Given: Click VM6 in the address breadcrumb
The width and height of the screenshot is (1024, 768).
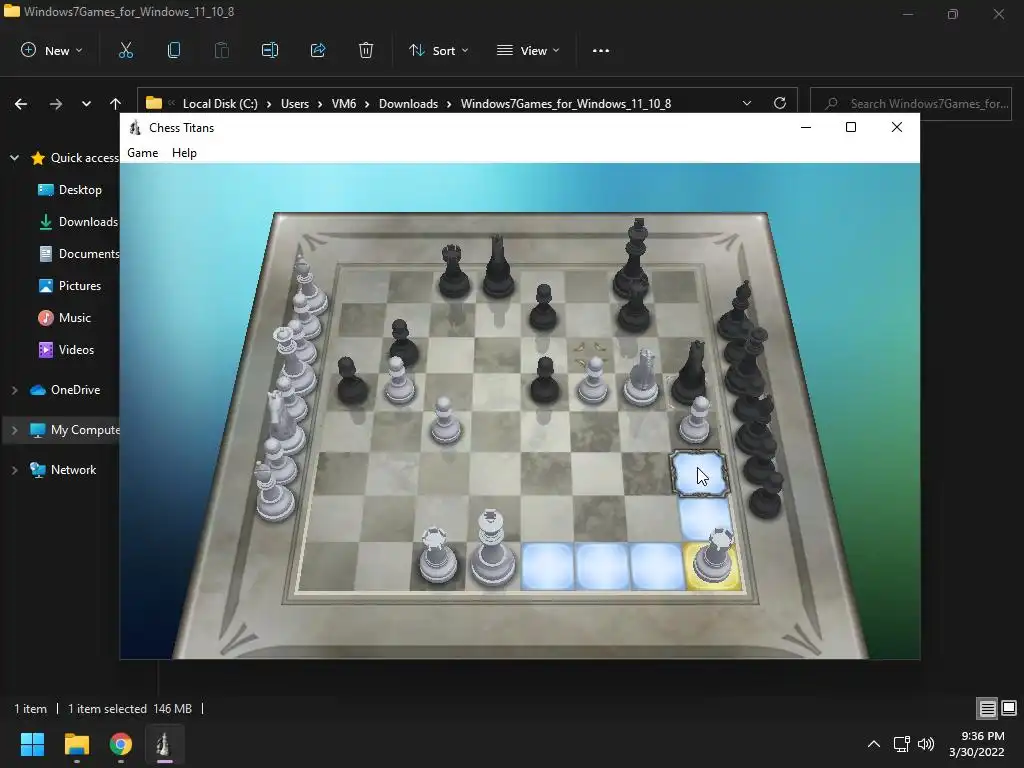Looking at the screenshot, I should click(344, 104).
